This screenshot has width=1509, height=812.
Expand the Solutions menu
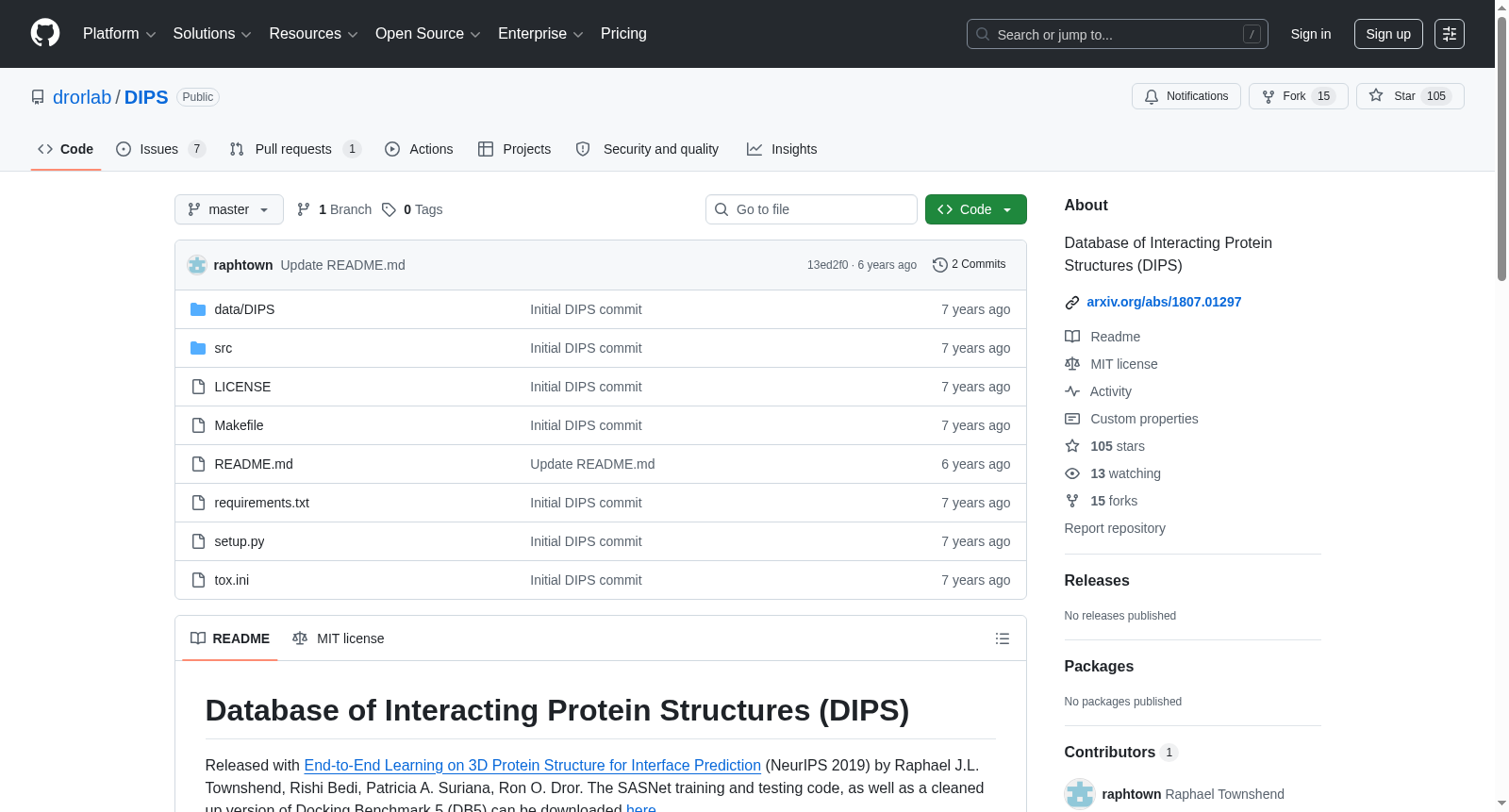(212, 34)
